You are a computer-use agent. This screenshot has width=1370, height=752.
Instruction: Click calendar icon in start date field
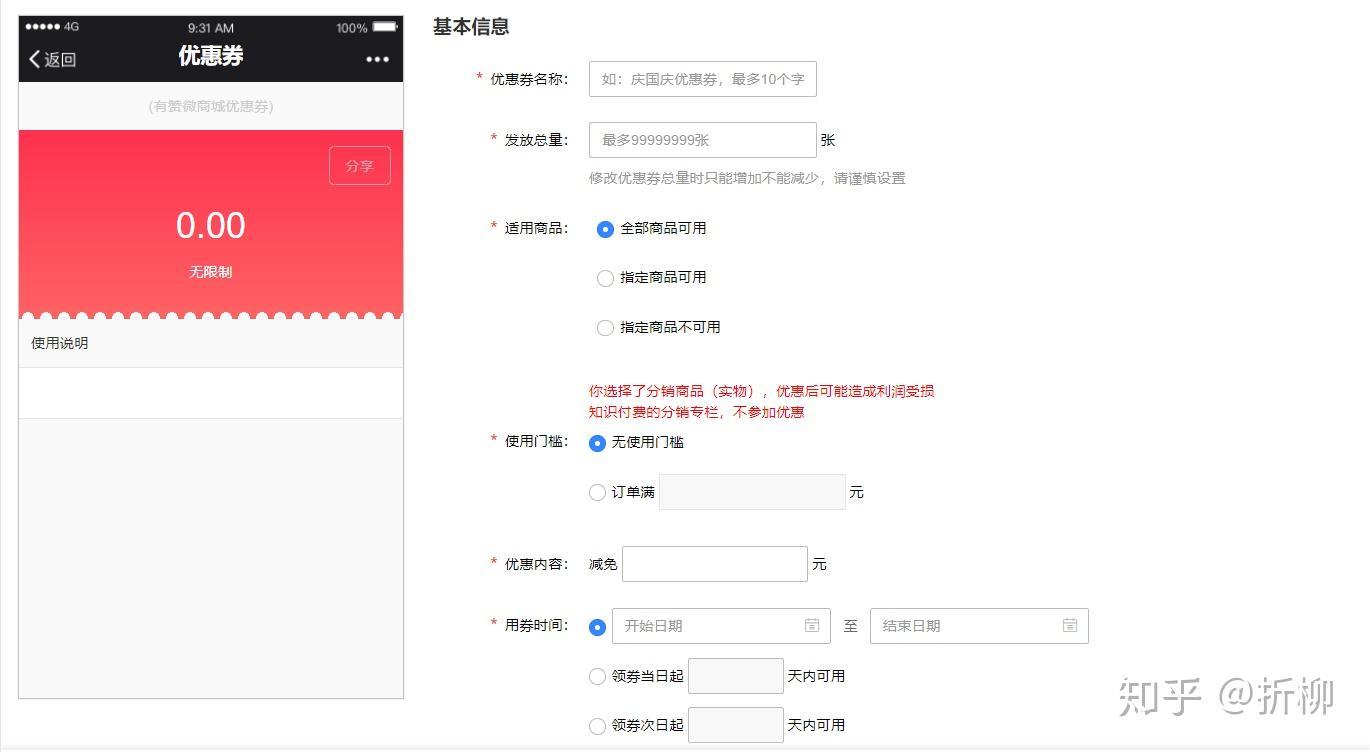click(812, 625)
